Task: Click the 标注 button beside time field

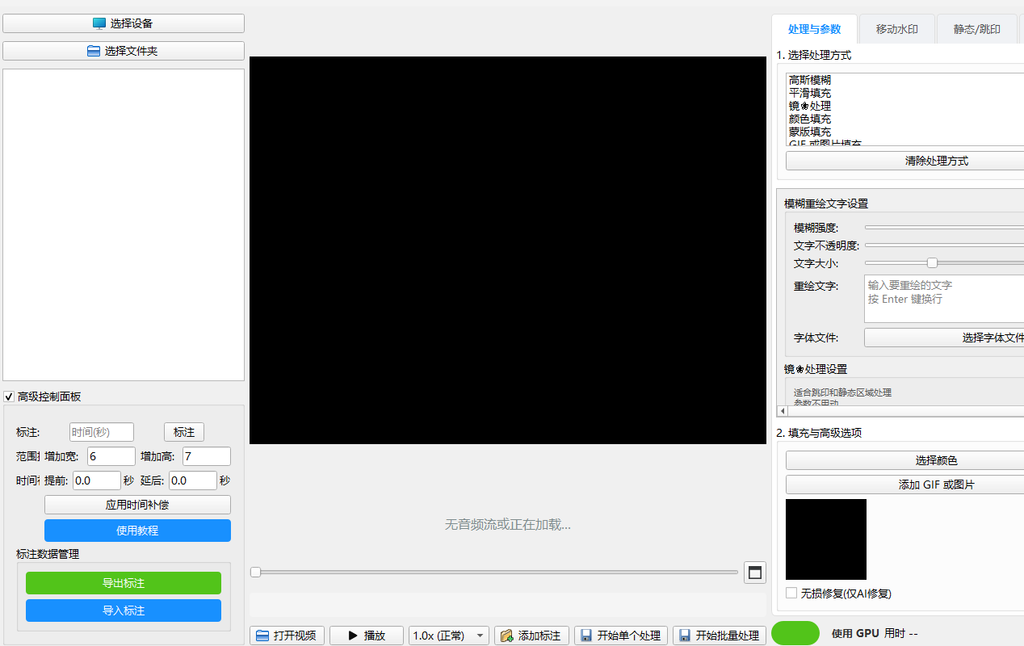Action: coord(184,432)
